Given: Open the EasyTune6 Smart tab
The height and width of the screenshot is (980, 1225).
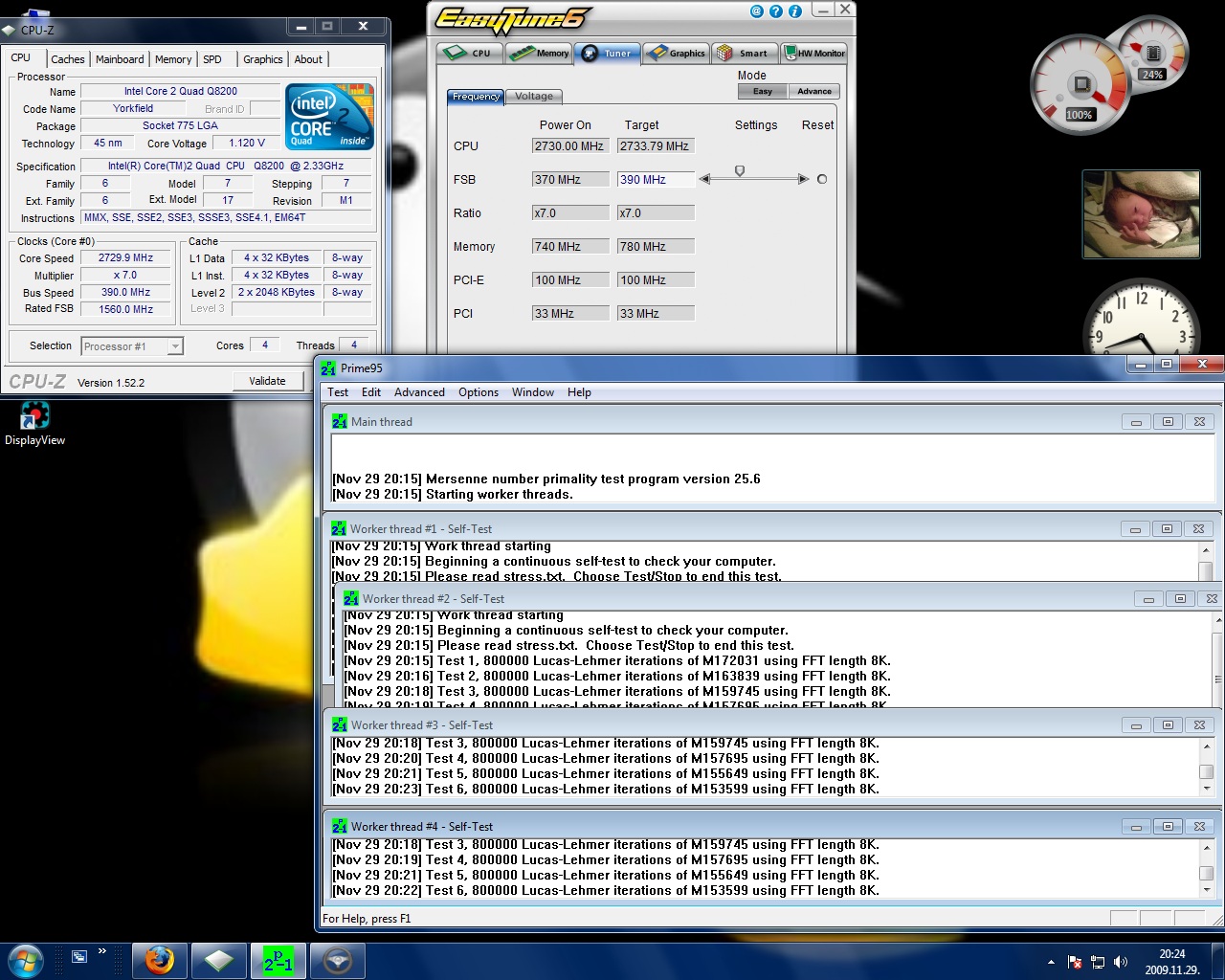Looking at the screenshot, I should (x=746, y=53).
